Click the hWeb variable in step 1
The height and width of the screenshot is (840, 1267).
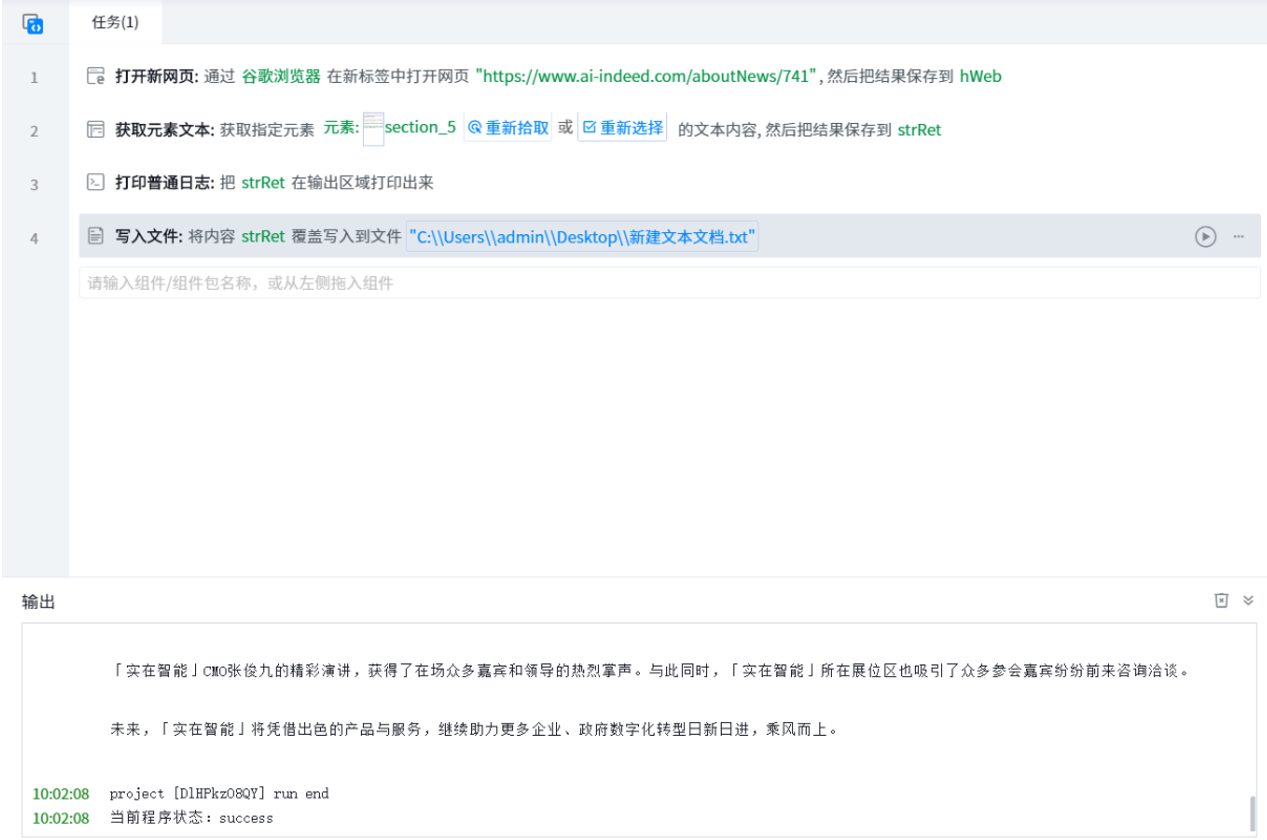click(980, 76)
